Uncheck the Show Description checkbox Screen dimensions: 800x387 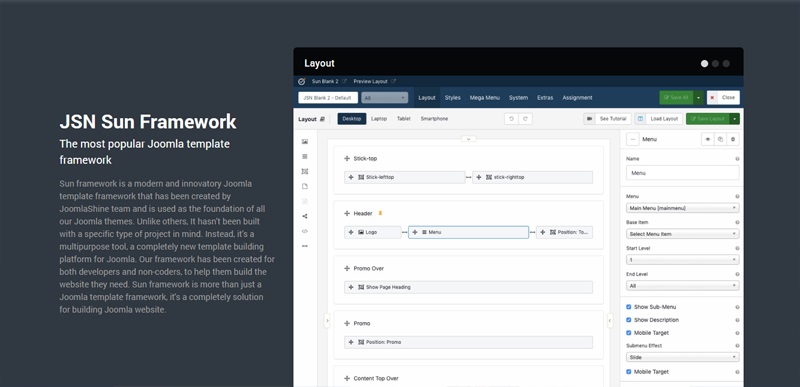(629, 320)
